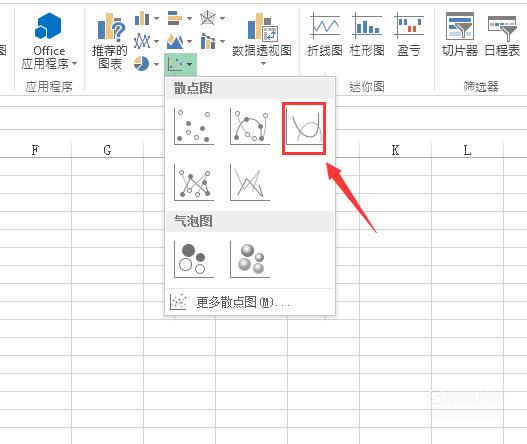527x444 pixels.
Task: Select column F header
Action: click(35, 150)
